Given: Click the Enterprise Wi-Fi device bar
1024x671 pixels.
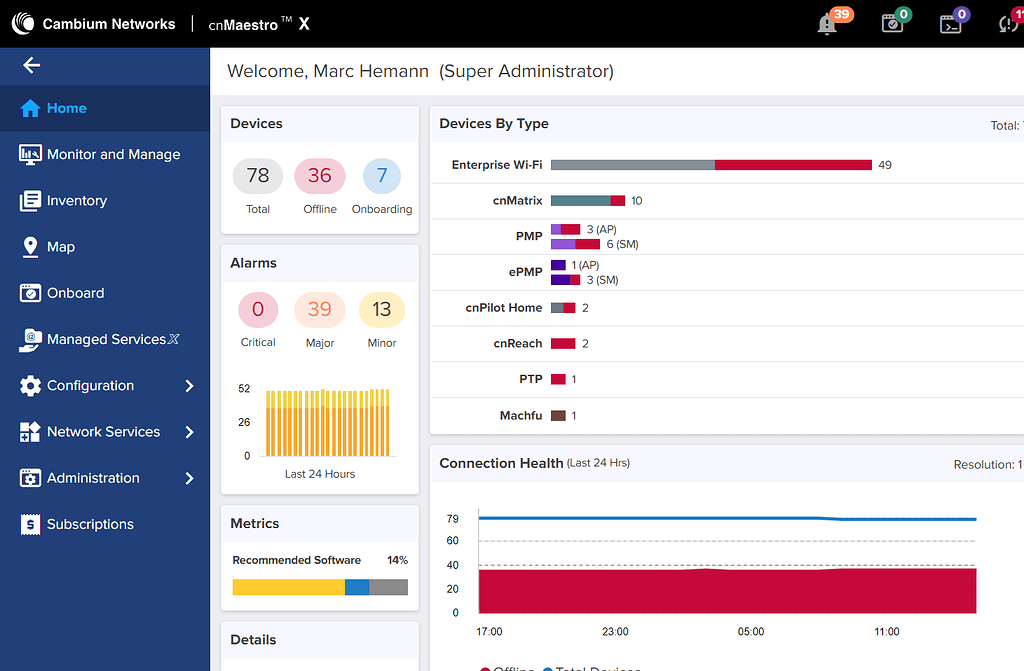Looking at the screenshot, I should point(711,165).
